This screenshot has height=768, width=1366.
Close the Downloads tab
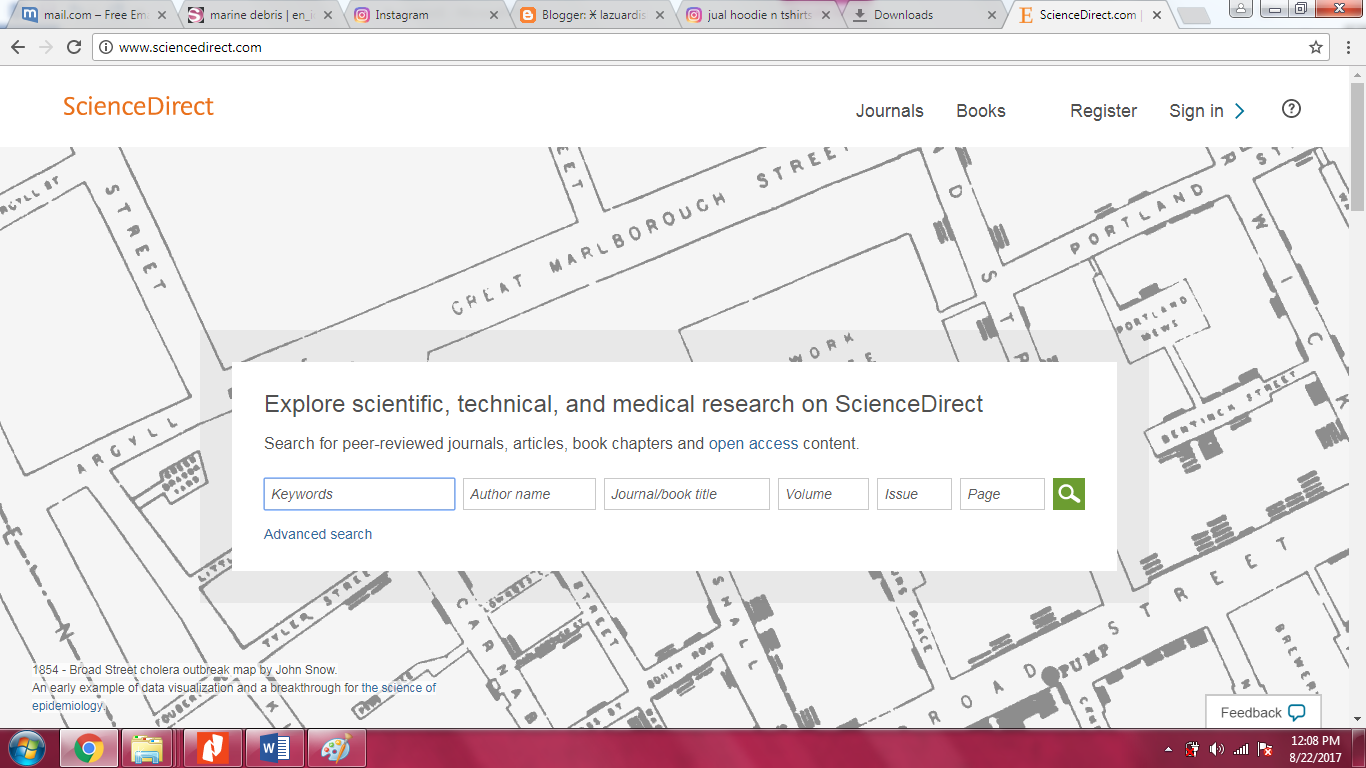pyautogui.click(x=992, y=15)
